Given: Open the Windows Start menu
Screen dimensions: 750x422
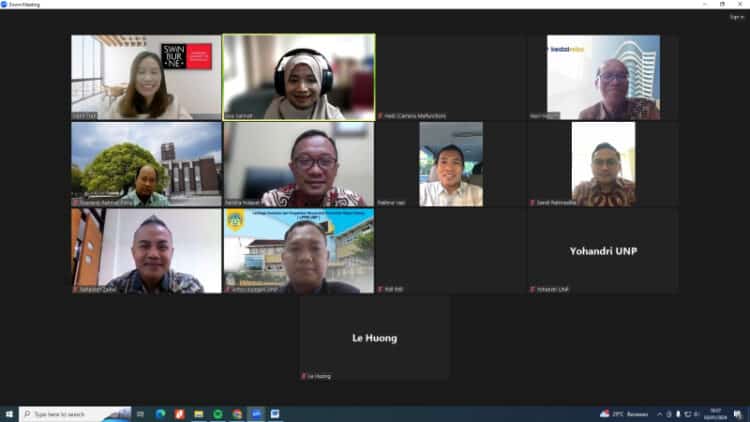Looking at the screenshot, I should tap(9, 414).
